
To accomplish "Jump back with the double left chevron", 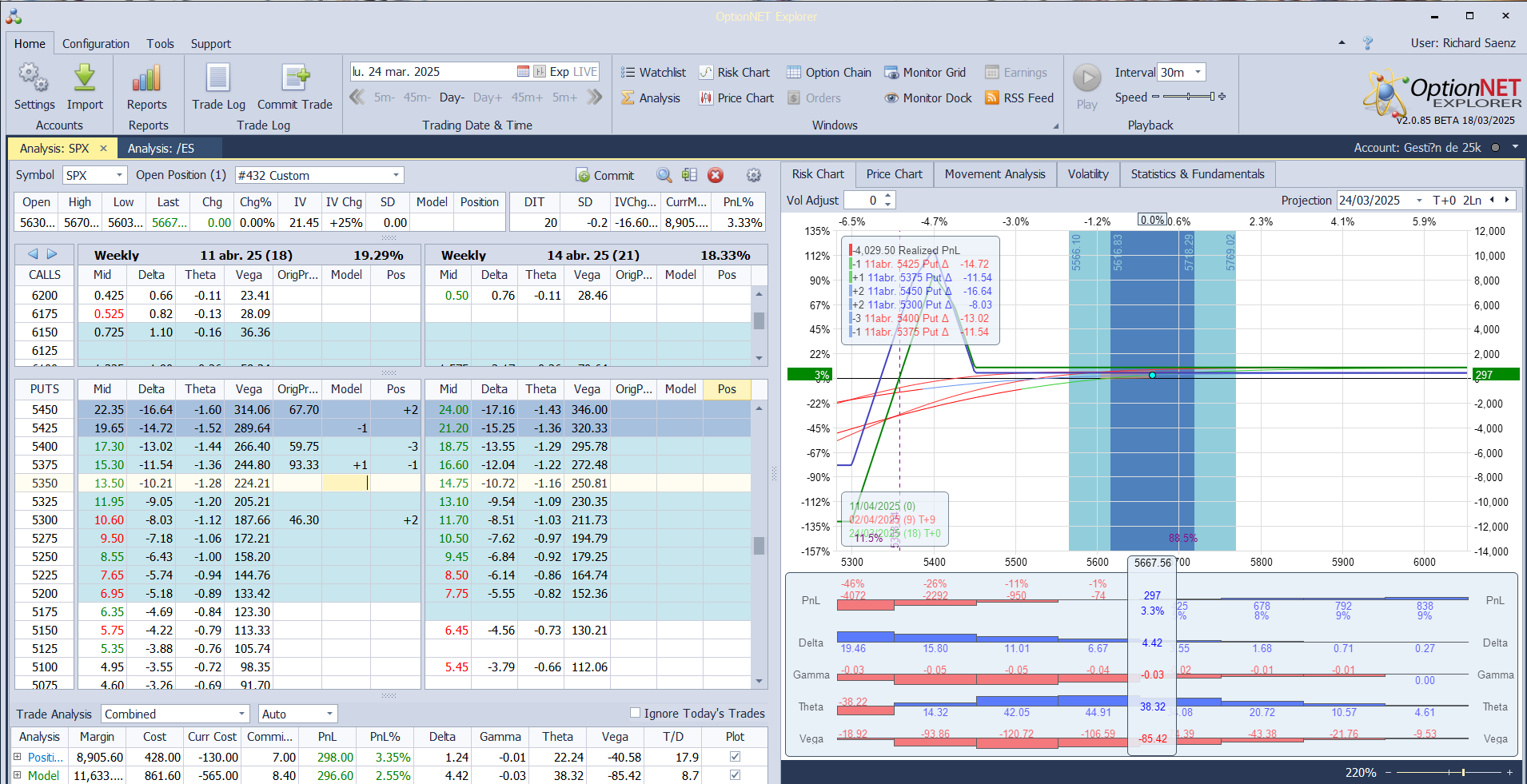I will pos(357,98).
